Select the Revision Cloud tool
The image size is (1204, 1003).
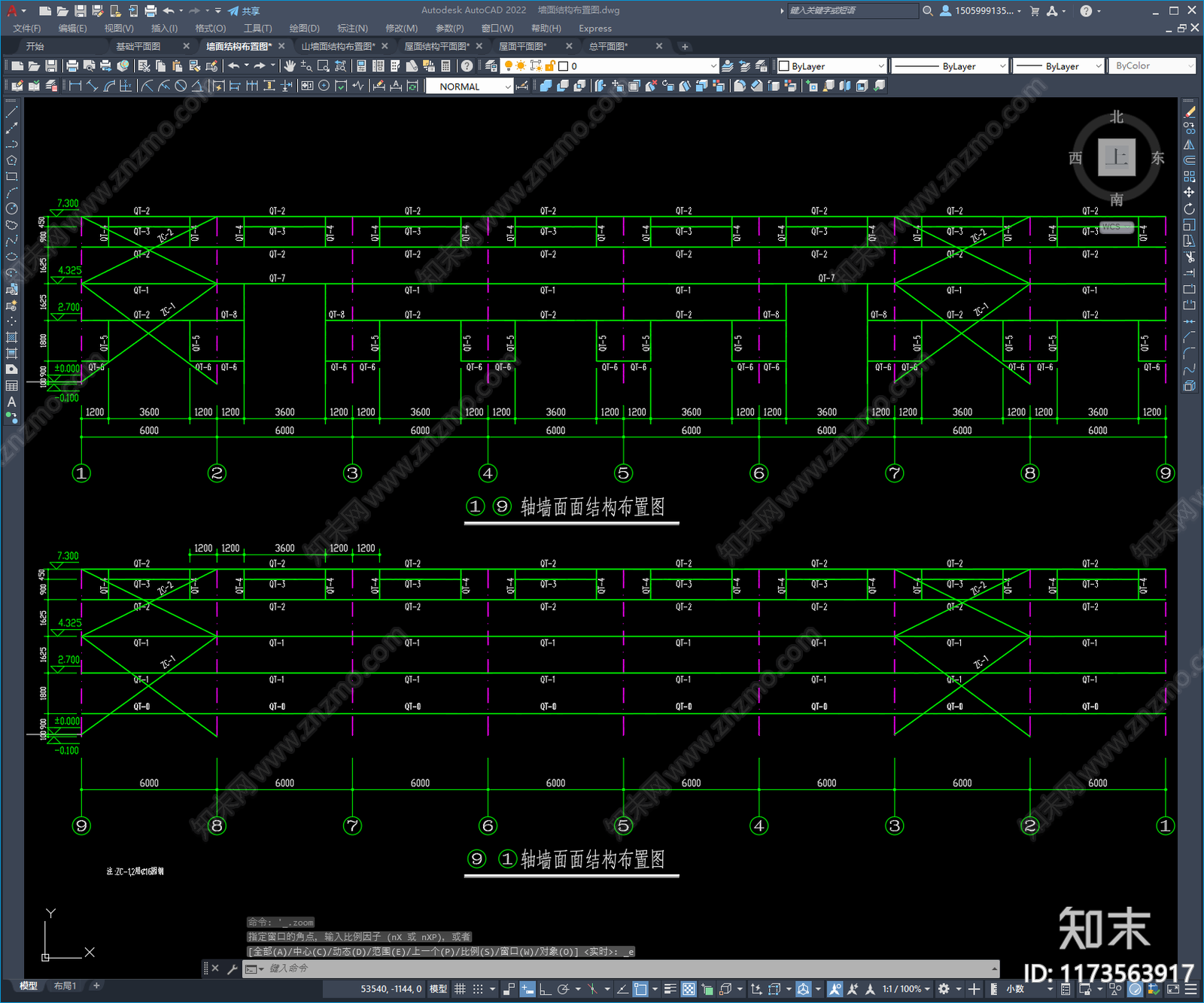coord(11,225)
